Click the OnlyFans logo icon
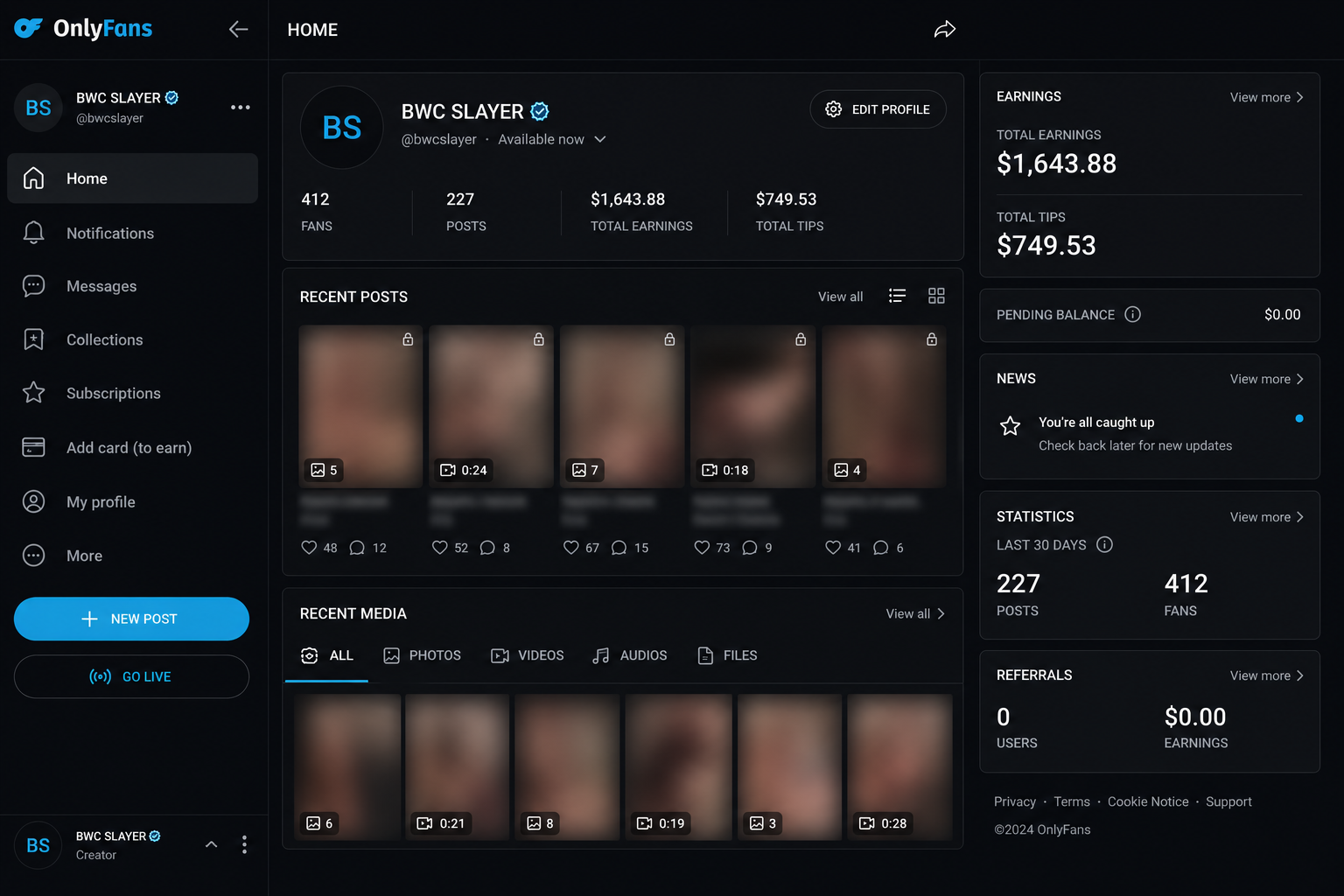Viewport: 1344px width, 896px height. [x=28, y=28]
